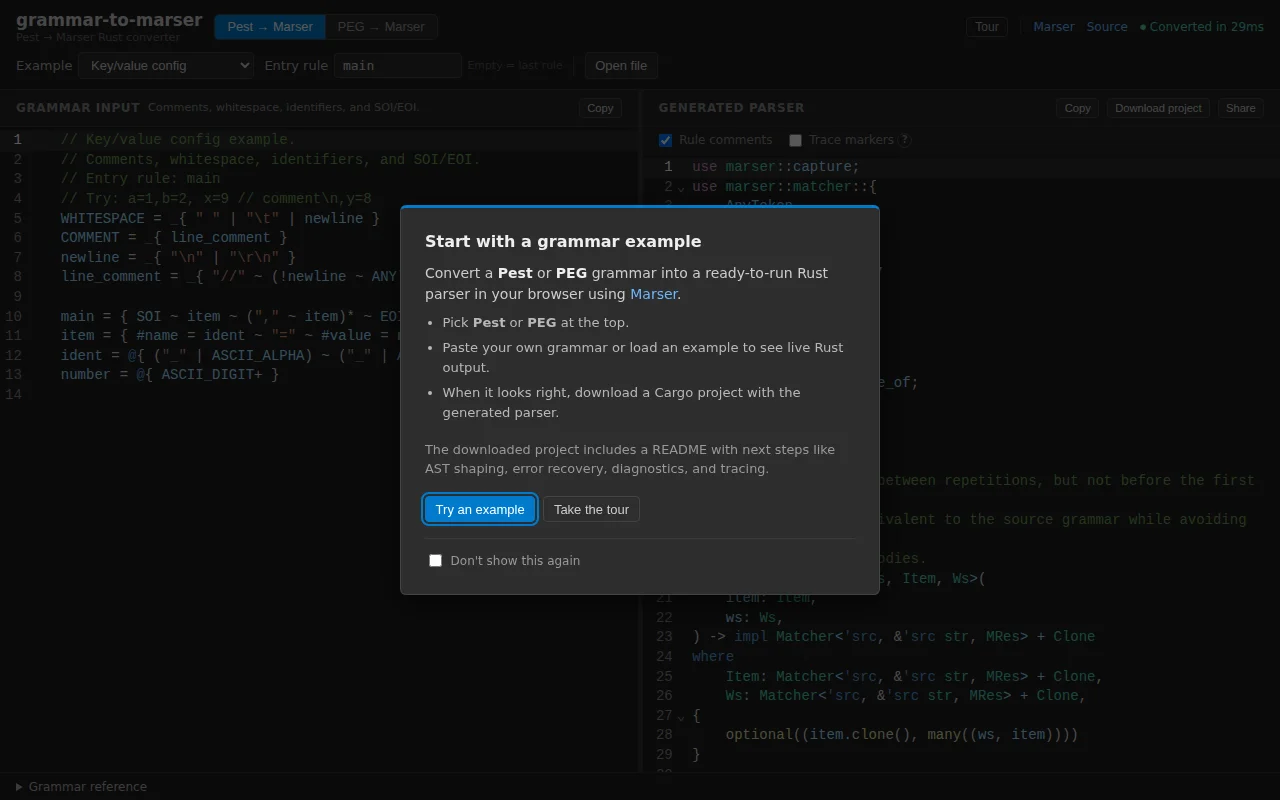Image resolution: width=1280 pixels, height=800 pixels.
Task: Click the optional((item.clone() code line
Action: pos(902,735)
